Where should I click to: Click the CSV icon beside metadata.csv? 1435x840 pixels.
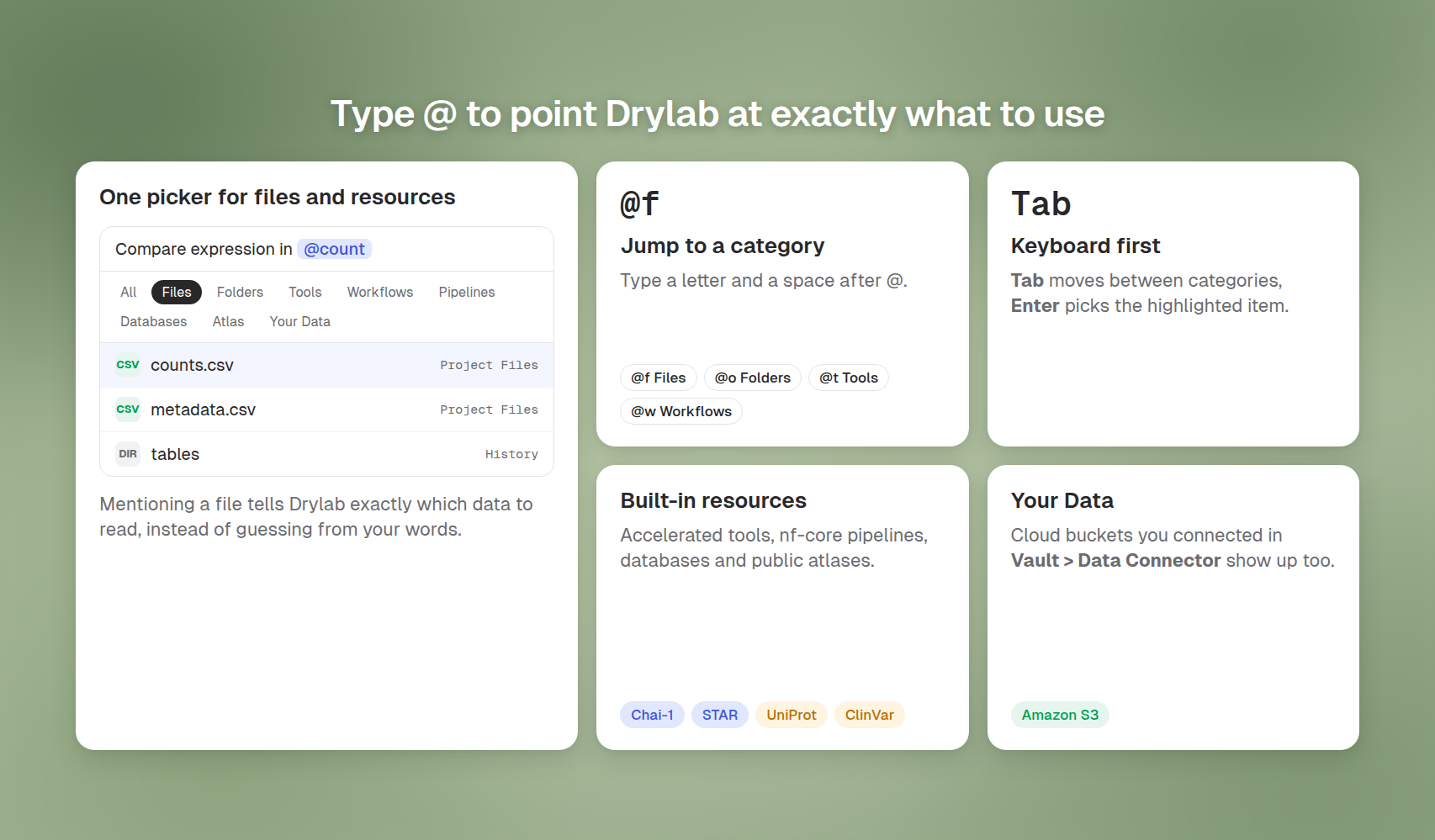tap(128, 409)
